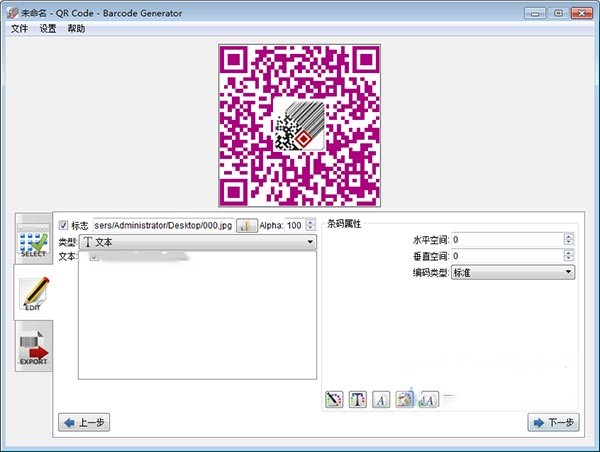Open the SELECT step in the sidebar
The image size is (600, 452).
click(x=34, y=241)
